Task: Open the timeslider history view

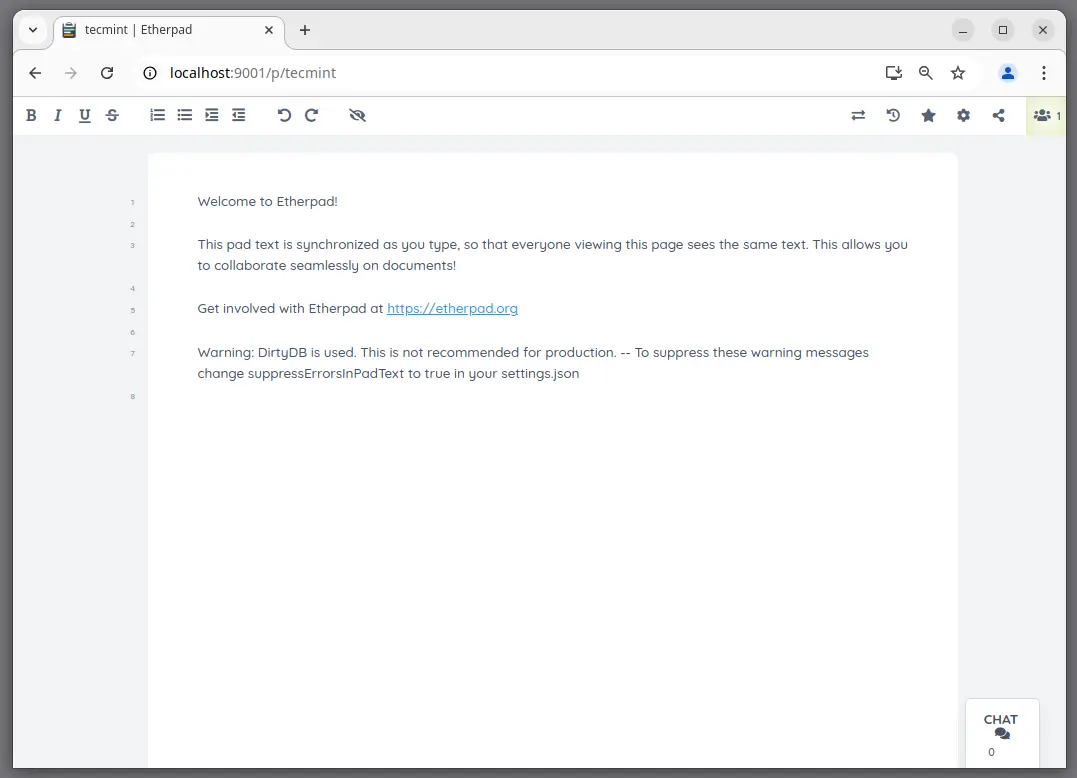Action: (893, 116)
